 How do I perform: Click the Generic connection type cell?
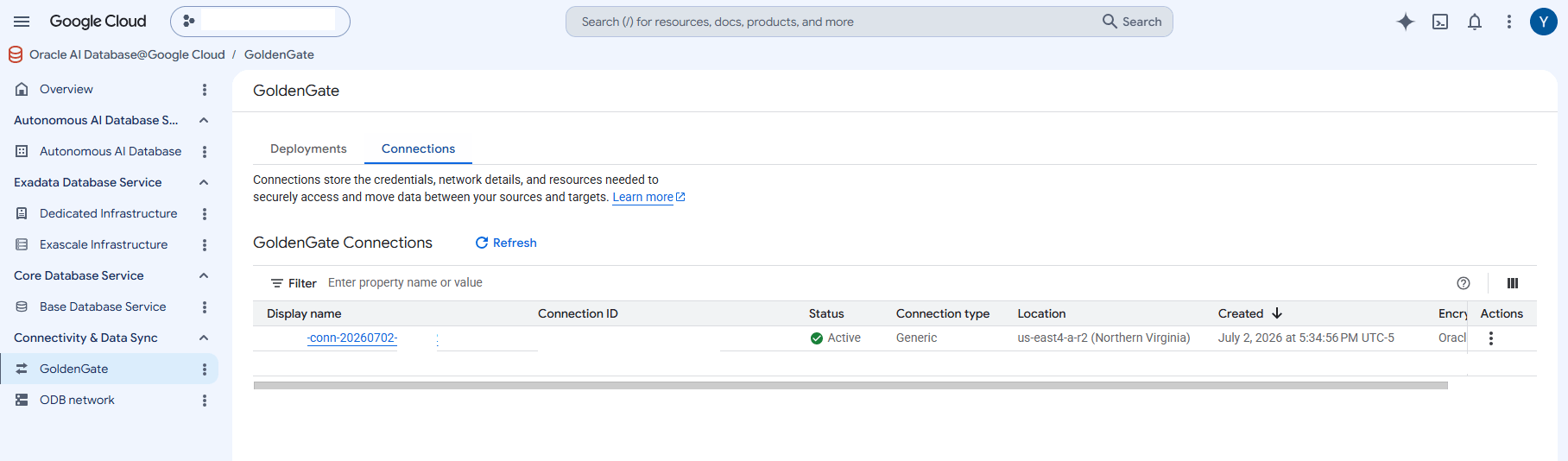point(916,338)
